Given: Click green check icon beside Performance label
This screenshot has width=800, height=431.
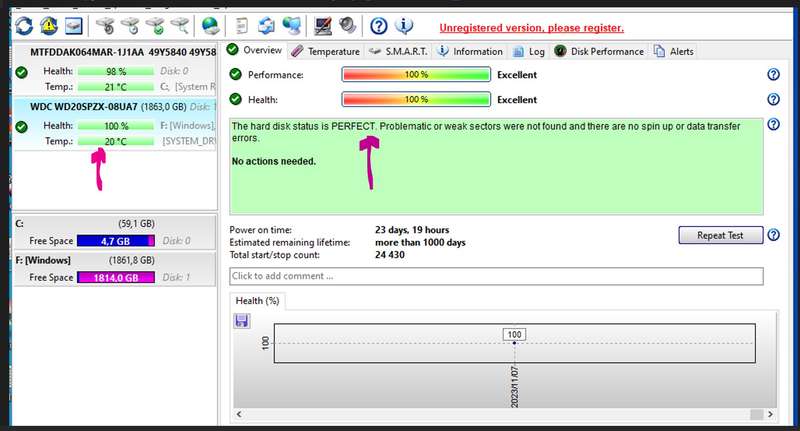Looking at the screenshot, I should point(235,74).
